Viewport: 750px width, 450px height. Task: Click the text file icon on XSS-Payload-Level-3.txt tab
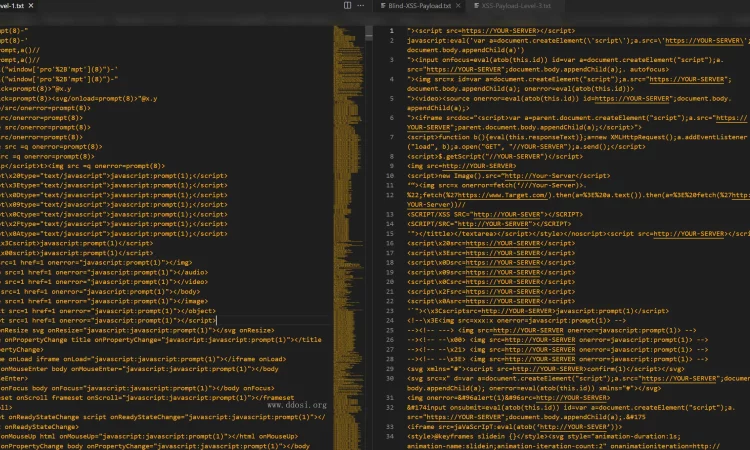point(476,6)
